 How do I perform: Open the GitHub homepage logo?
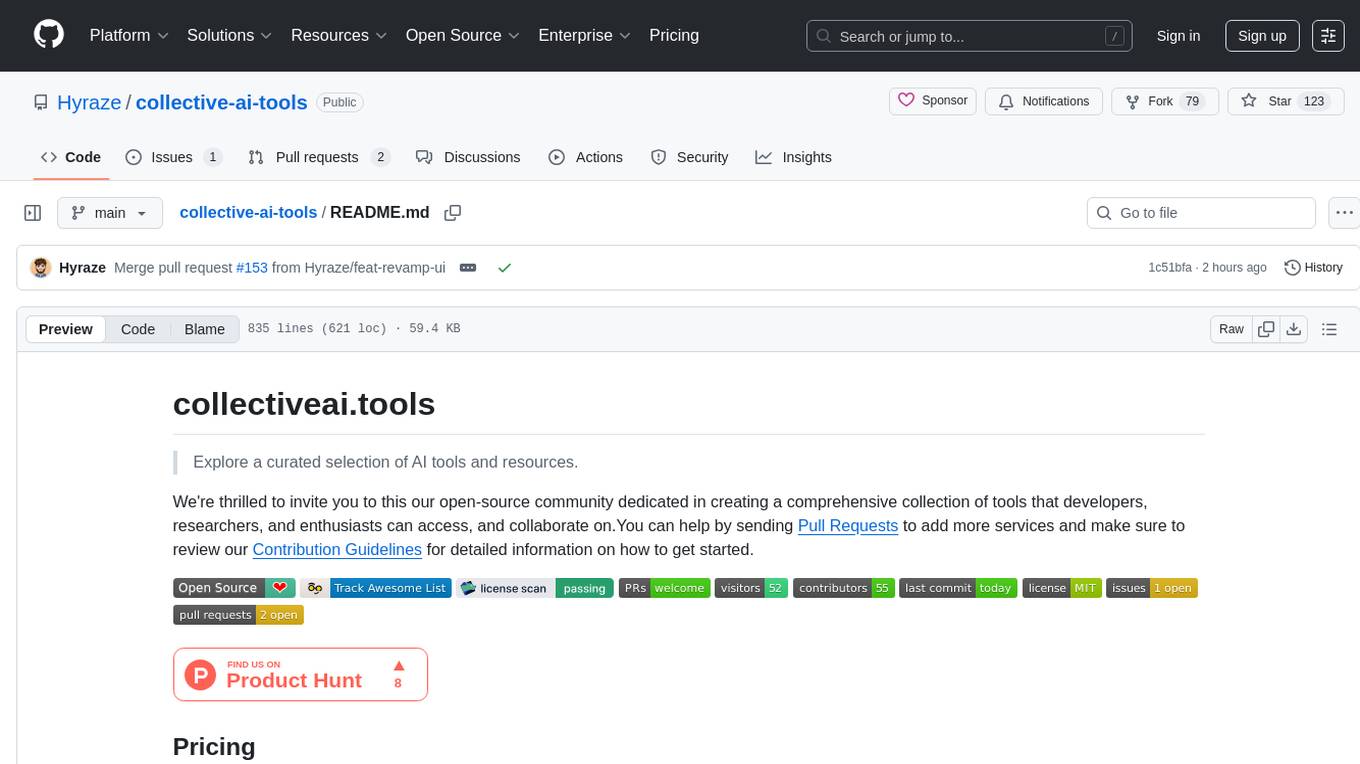point(49,35)
